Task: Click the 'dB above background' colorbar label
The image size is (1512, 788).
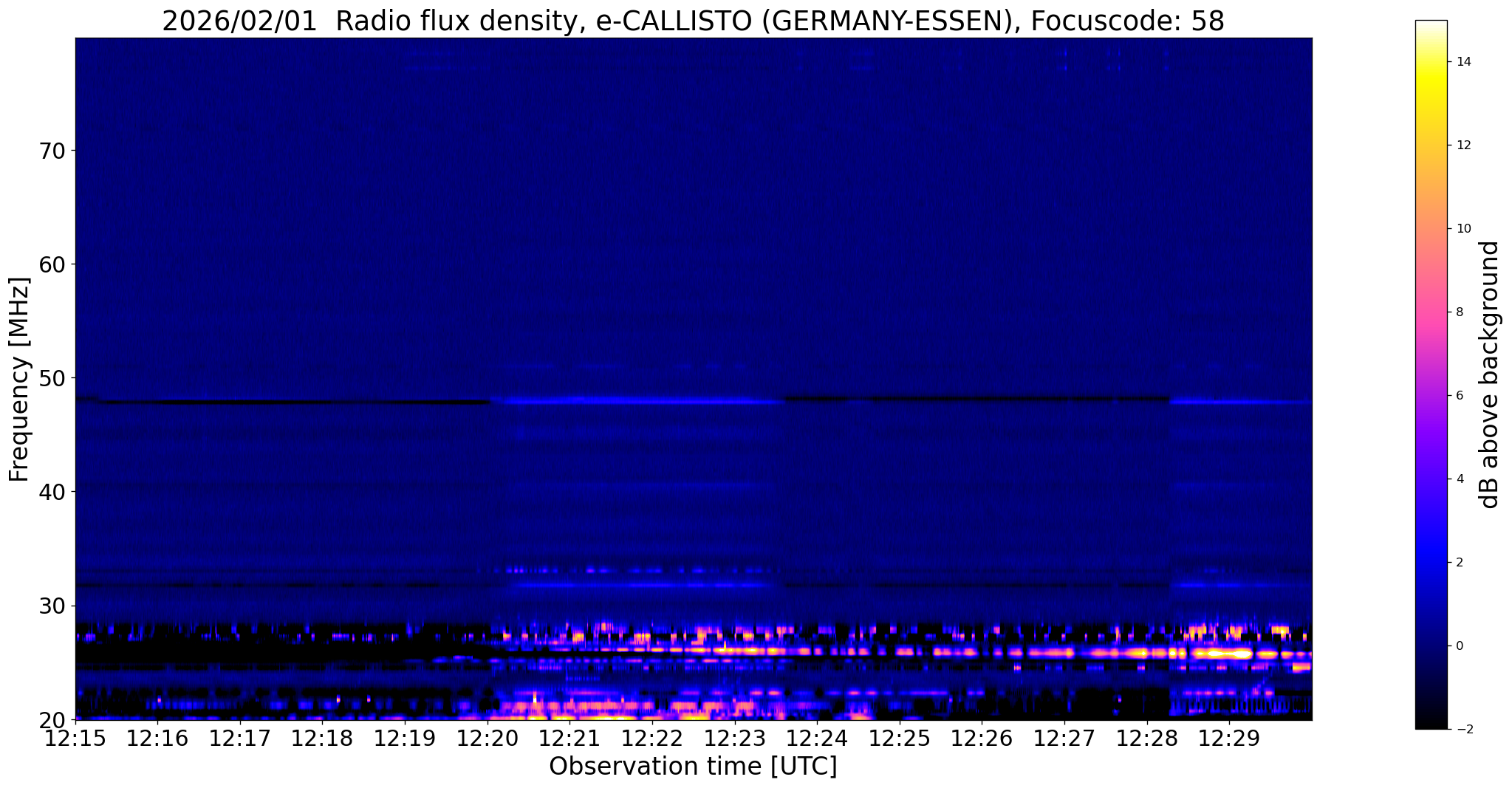Action: [x=1489, y=374]
